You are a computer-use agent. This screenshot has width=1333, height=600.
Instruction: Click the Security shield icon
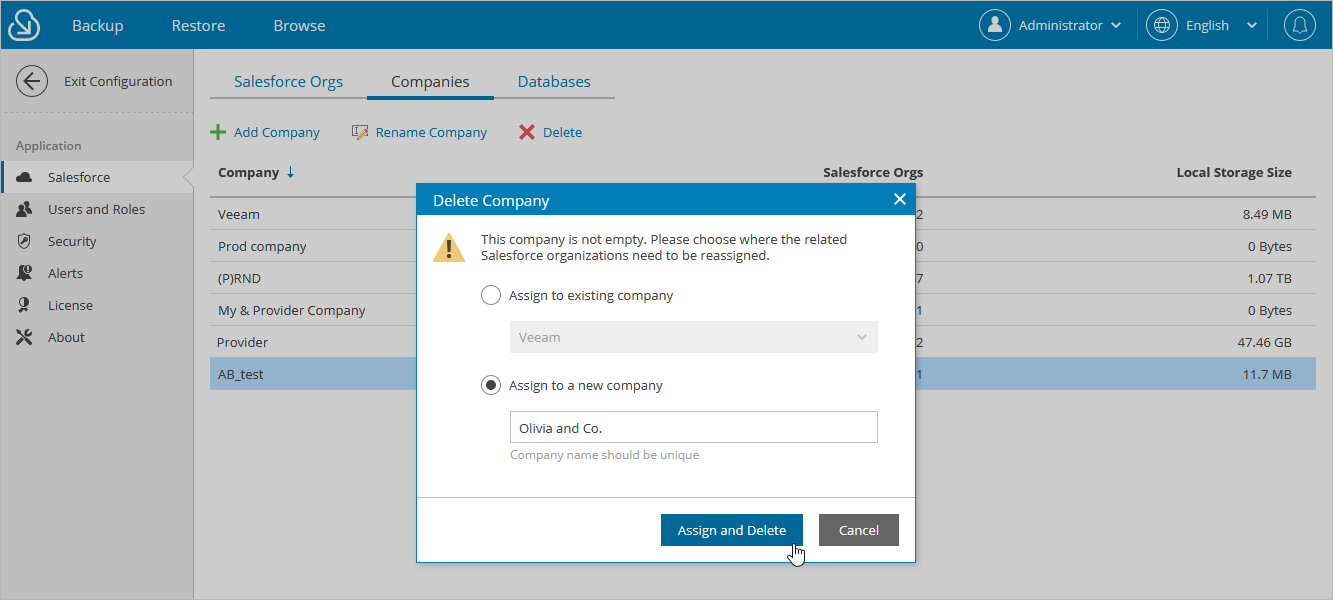coord(25,241)
